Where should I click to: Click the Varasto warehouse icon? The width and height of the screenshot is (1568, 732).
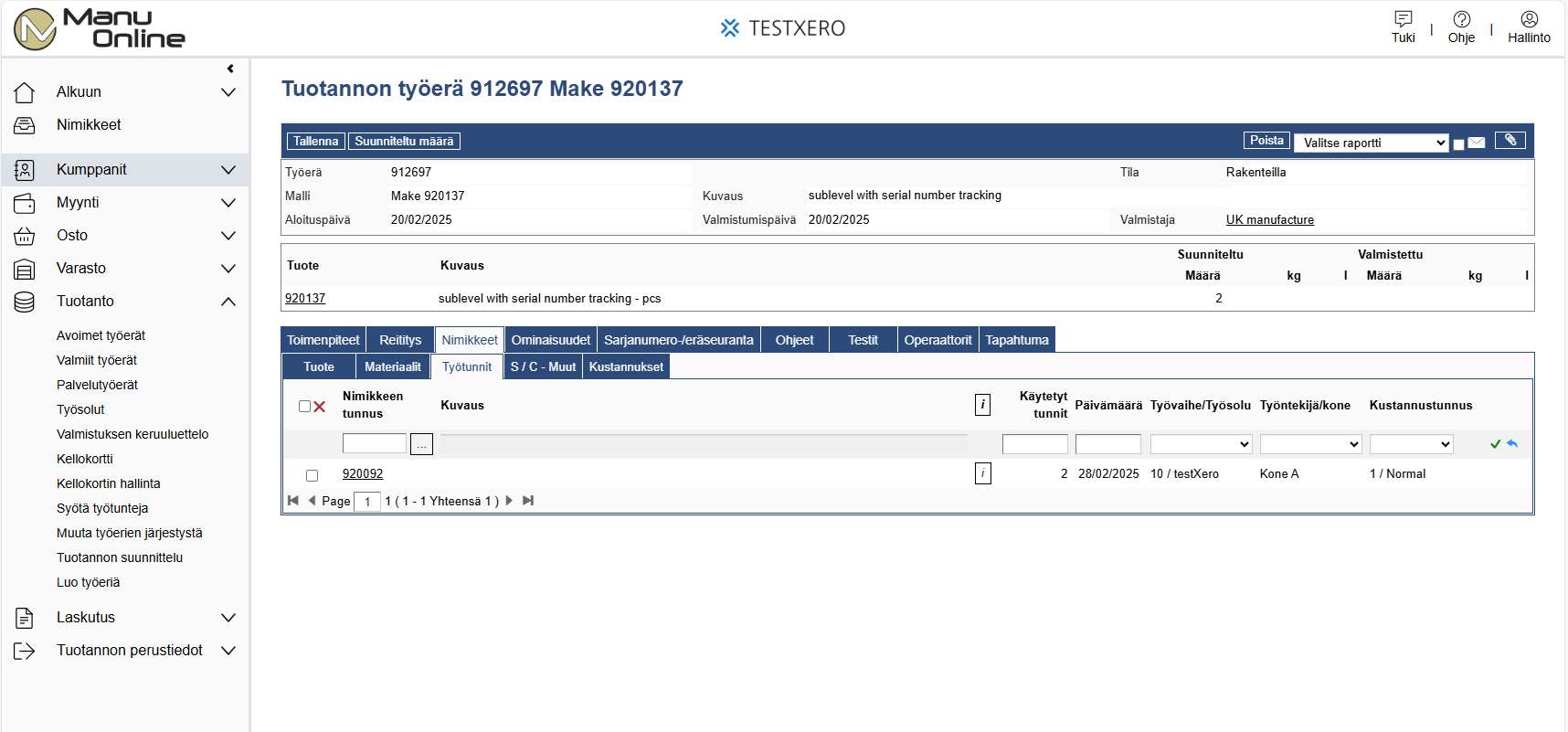pyautogui.click(x=25, y=269)
